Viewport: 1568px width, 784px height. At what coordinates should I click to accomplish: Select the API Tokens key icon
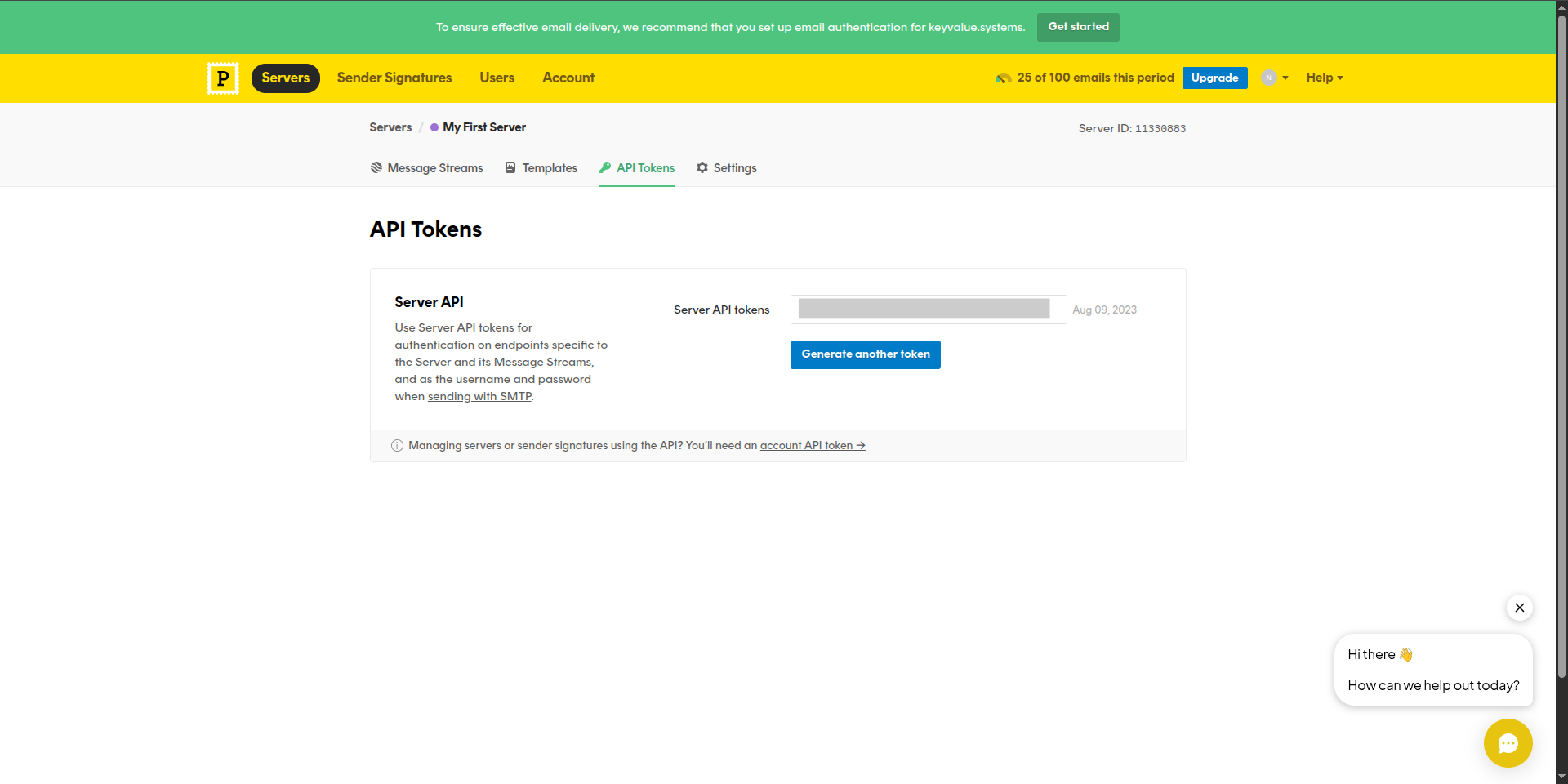click(605, 167)
